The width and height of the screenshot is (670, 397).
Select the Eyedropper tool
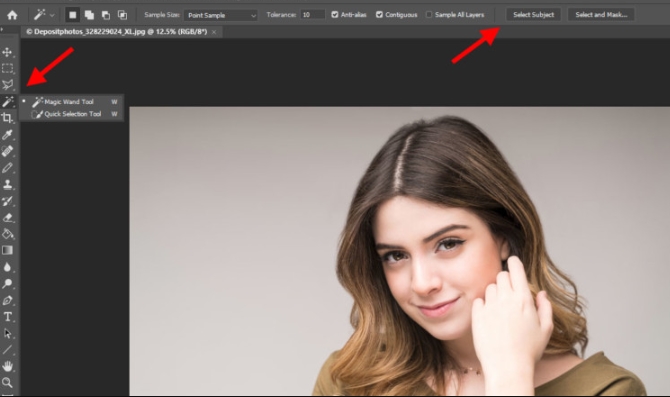[7, 135]
